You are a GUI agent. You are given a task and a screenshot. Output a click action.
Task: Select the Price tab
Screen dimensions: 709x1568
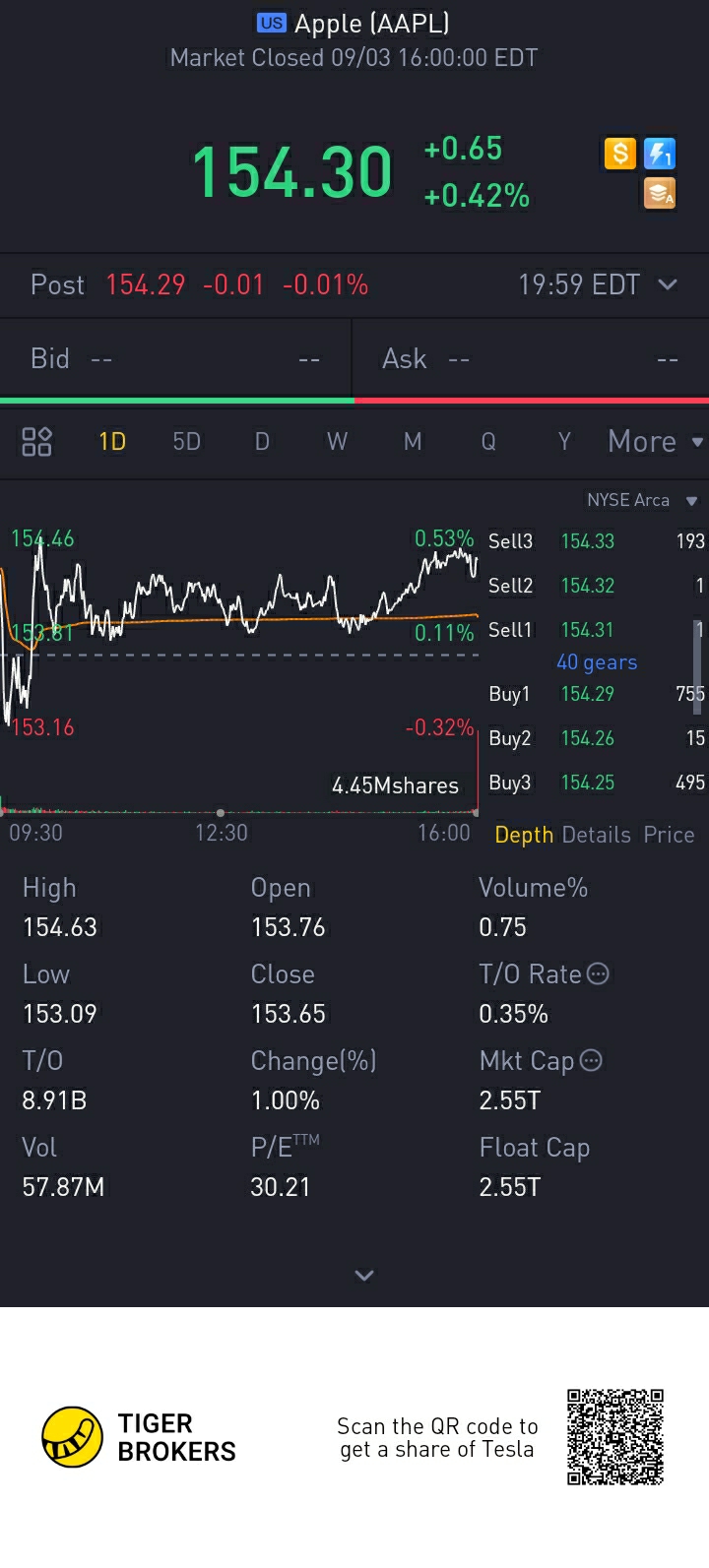click(x=670, y=835)
